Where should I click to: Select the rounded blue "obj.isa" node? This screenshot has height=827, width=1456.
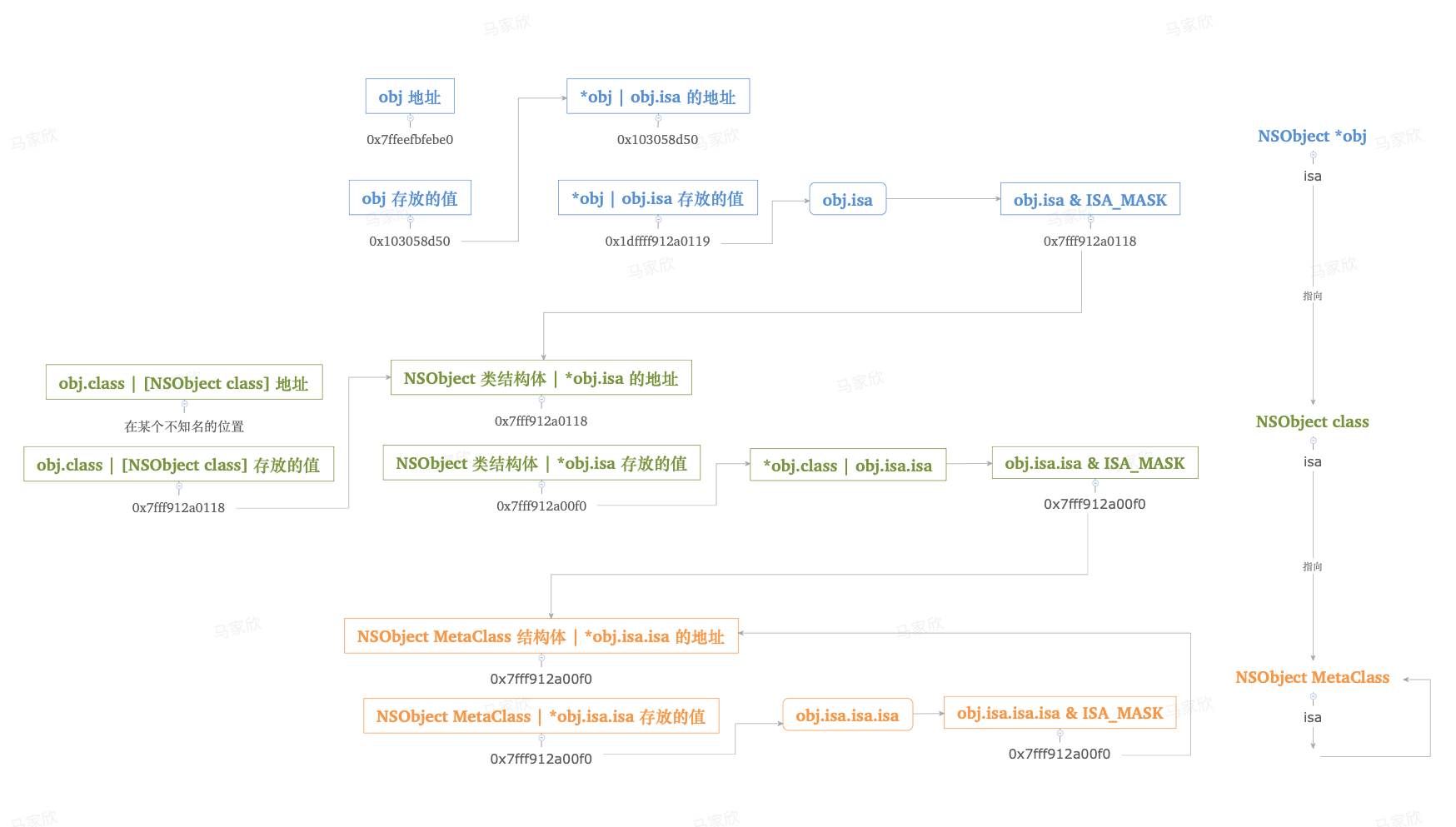(x=847, y=200)
